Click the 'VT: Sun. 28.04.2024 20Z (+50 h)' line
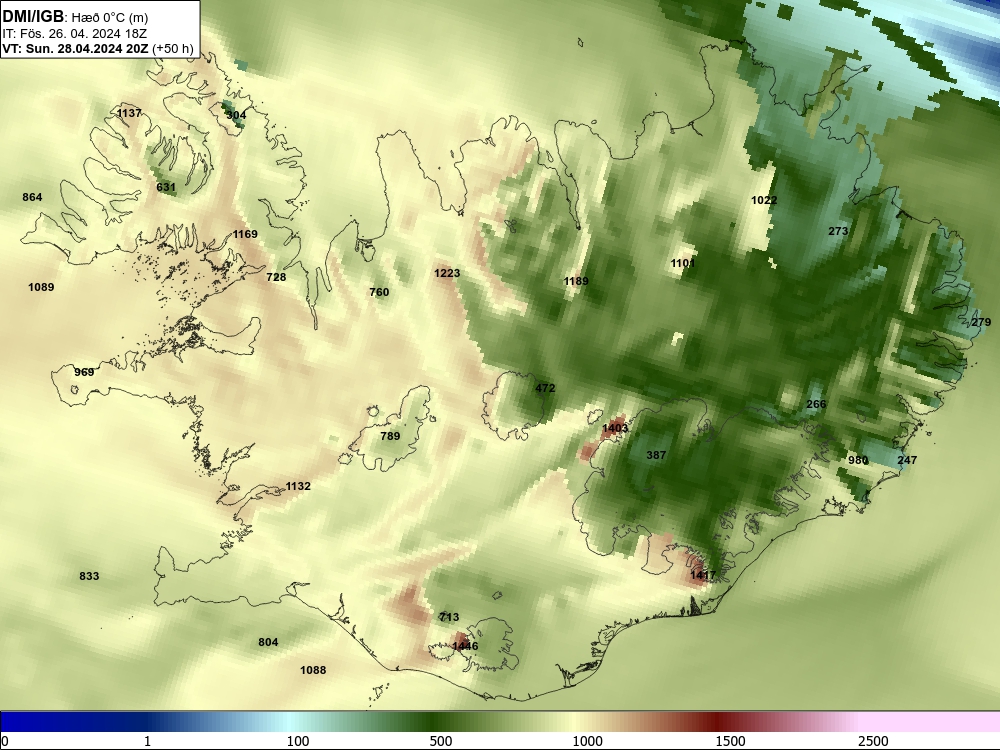The image size is (1000, 750). click(x=98, y=49)
